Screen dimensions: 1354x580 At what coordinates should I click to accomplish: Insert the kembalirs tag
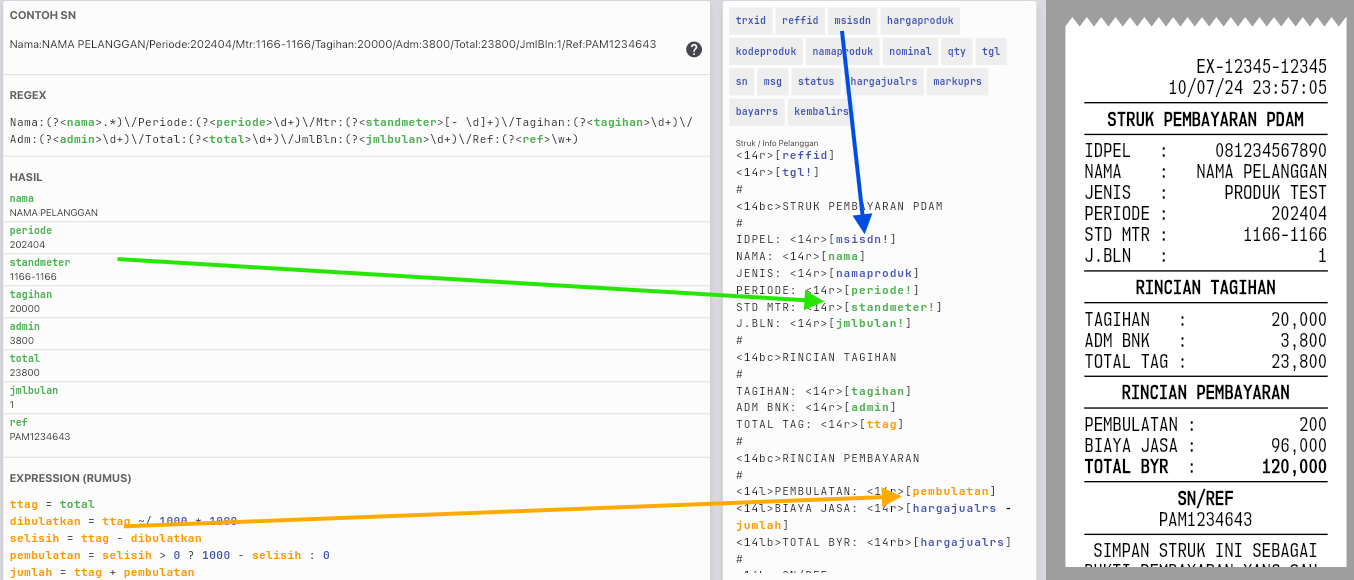[x=821, y=111]
